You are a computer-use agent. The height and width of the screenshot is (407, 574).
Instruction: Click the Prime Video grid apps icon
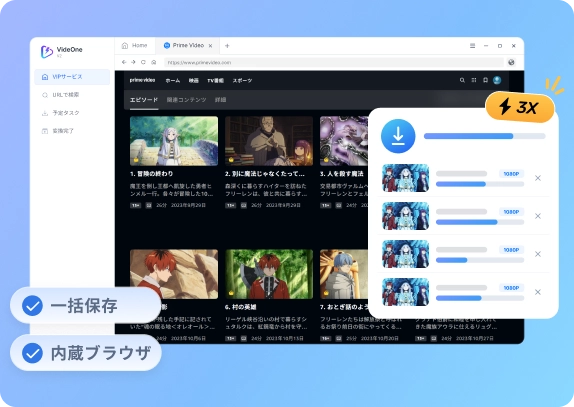coord(474,80)
